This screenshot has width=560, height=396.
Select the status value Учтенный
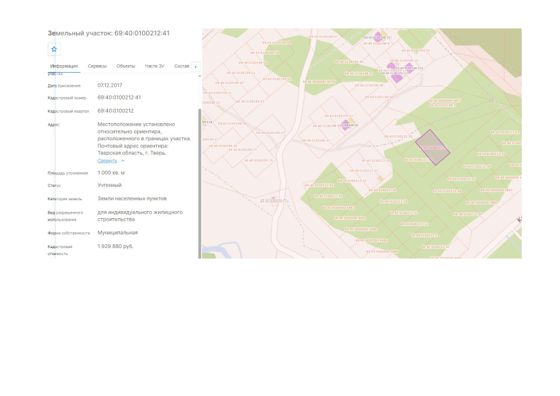pos(109,185)
